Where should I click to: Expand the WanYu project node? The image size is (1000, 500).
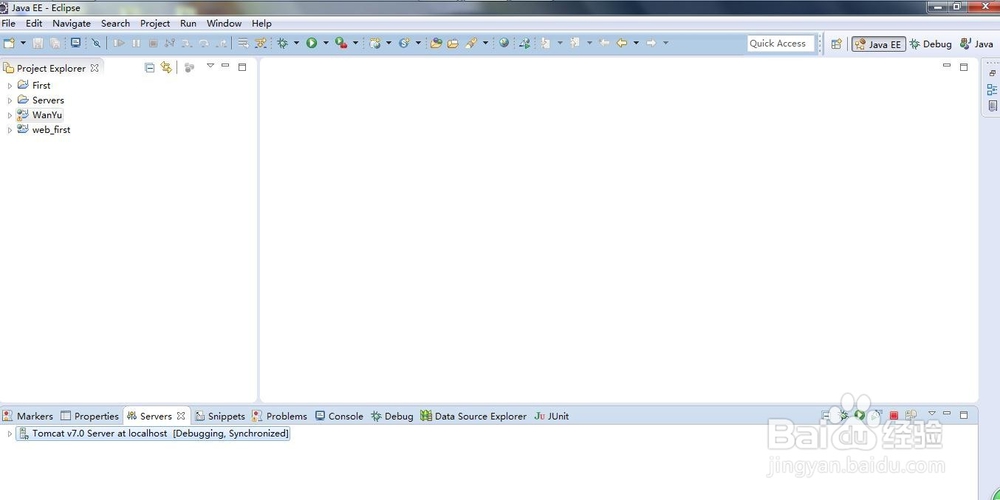pyautogui.click(x=10, y=115)
